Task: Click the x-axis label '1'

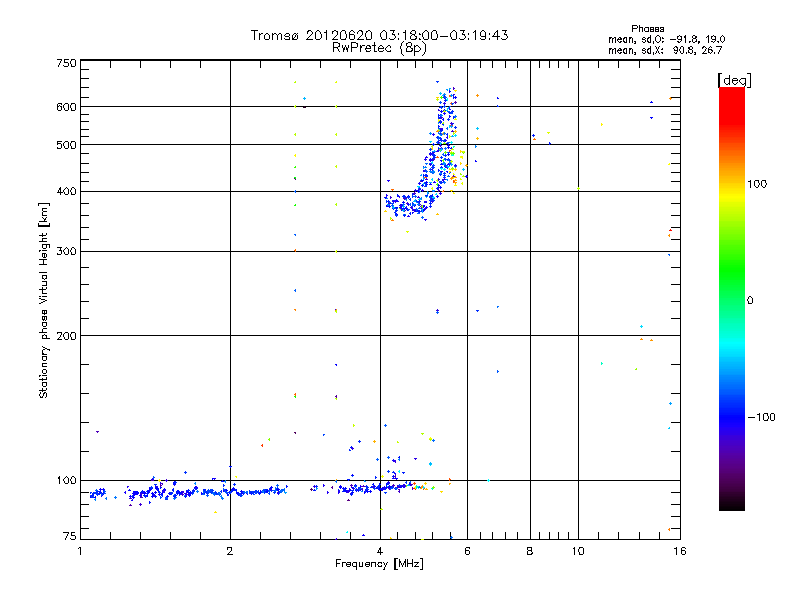Action: point(81,551)
